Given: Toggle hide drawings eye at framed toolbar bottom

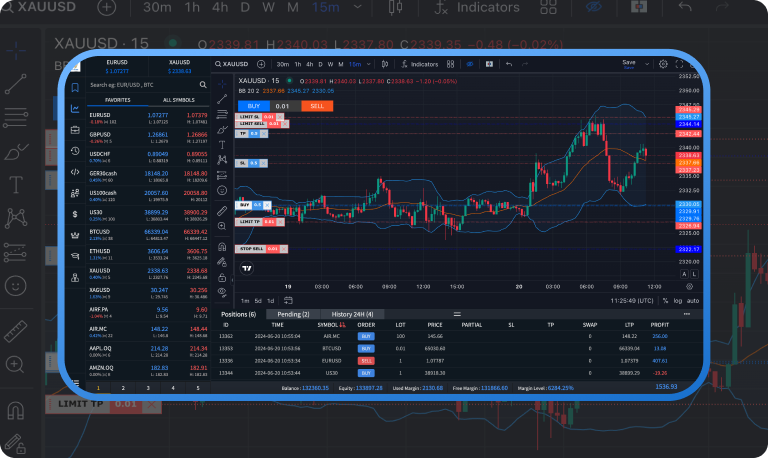Looking at the screenshot, I should (222, 292).
